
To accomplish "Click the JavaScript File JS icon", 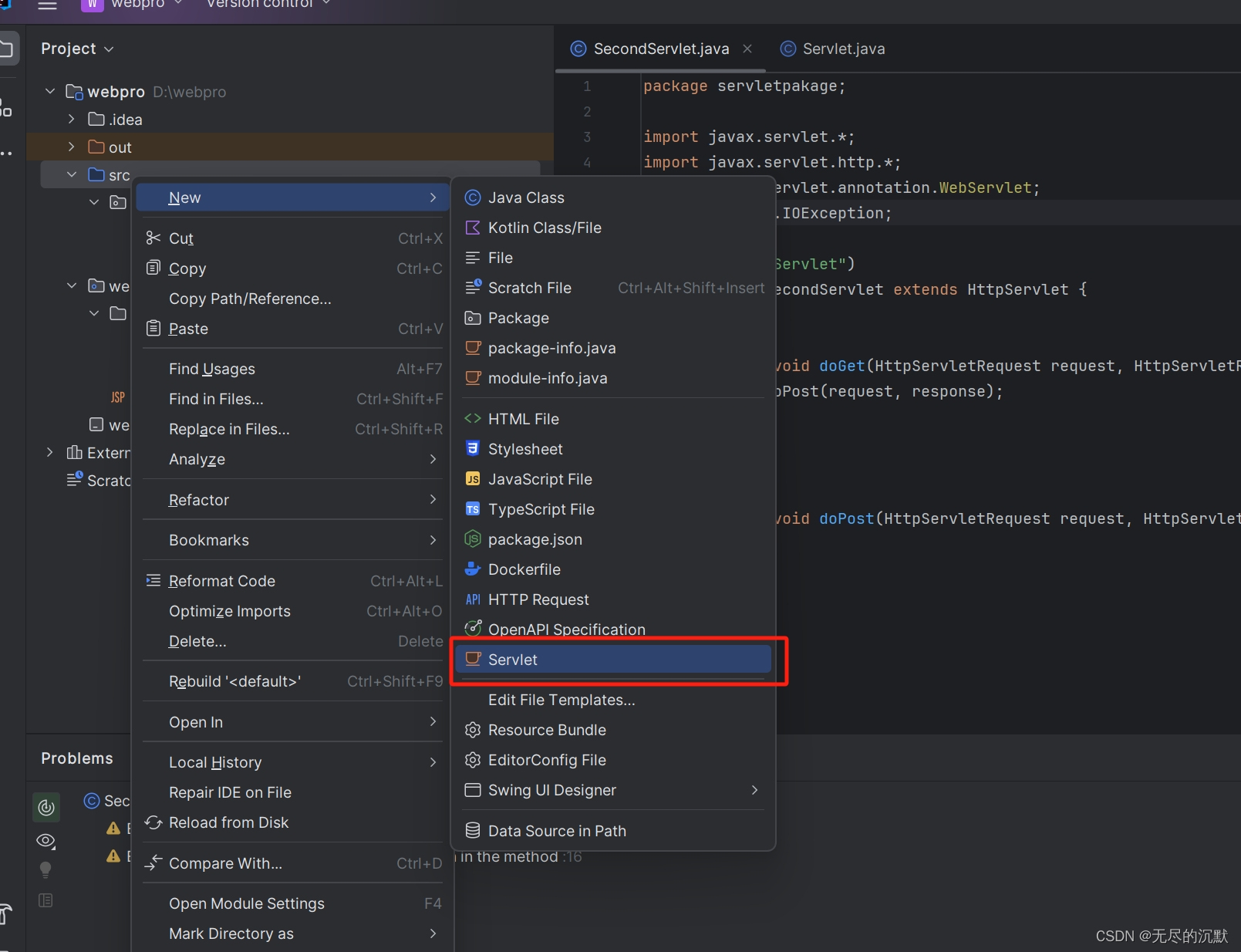I will (x=473, y=479).
